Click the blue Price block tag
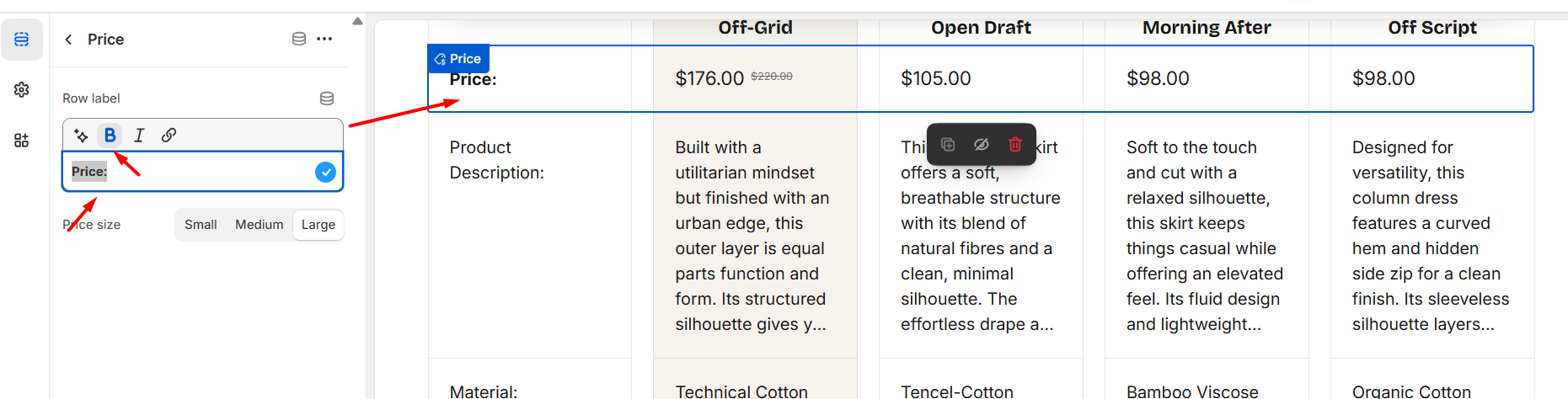 click(x=458, y=59)
